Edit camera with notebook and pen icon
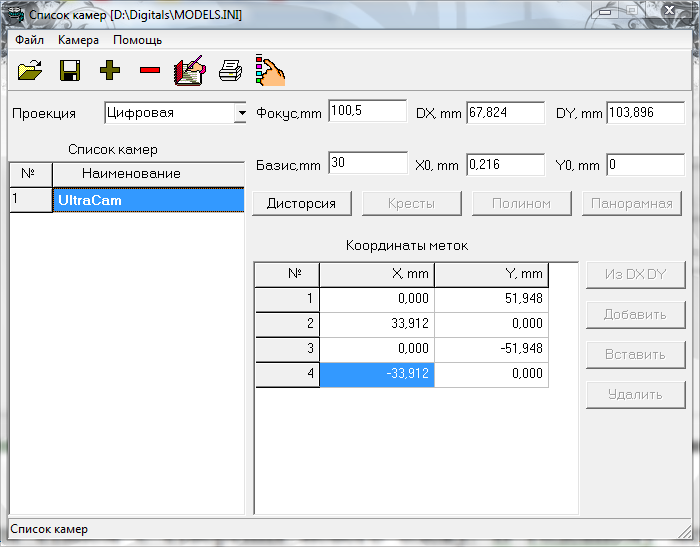The width and height of the screenshot is (700, 547). 190,70
